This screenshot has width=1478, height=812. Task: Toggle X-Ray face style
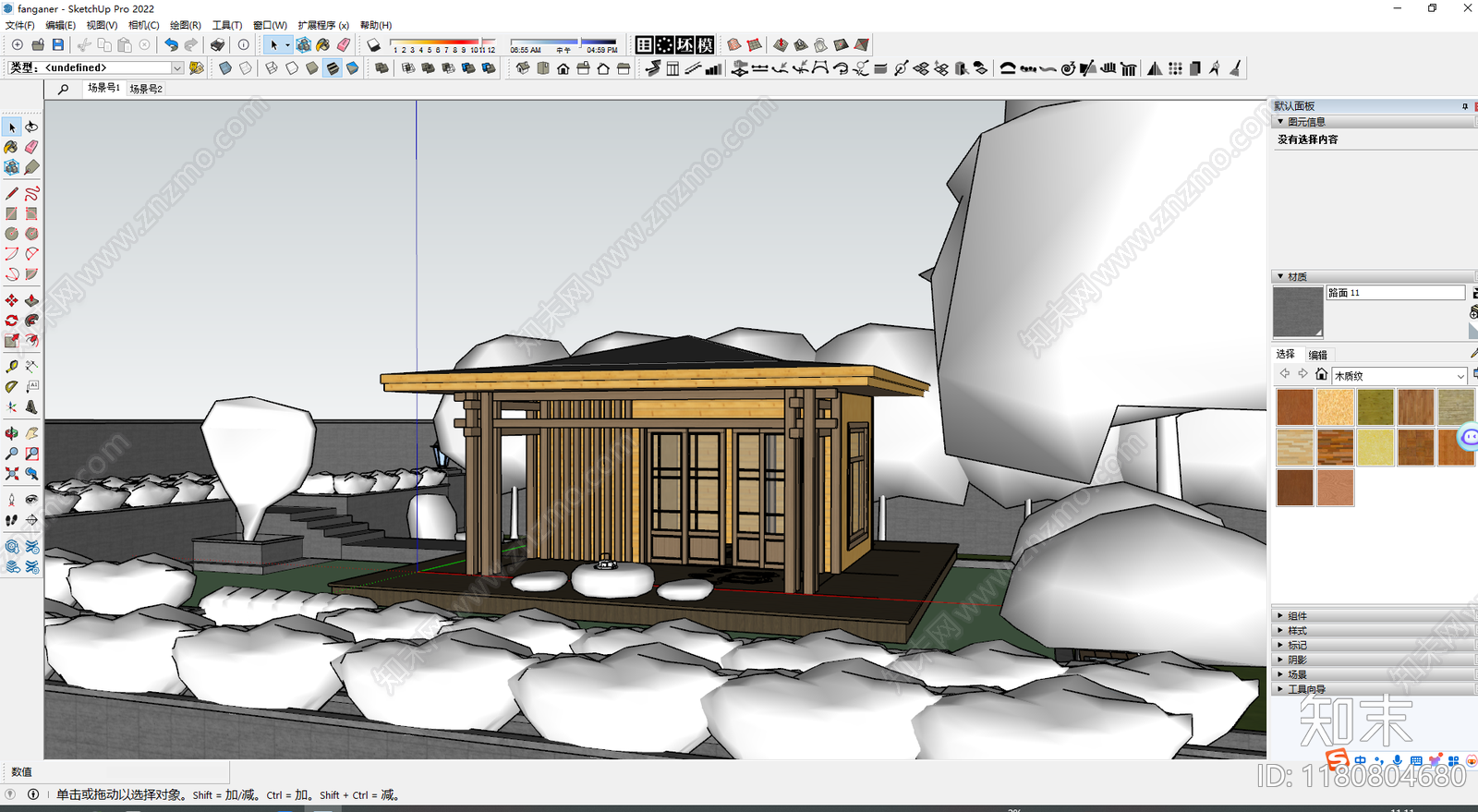[225, 68]
